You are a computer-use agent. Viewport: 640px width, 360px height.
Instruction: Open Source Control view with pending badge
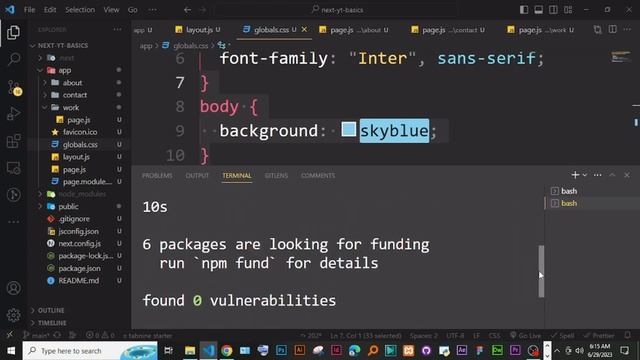click(13, 87)
